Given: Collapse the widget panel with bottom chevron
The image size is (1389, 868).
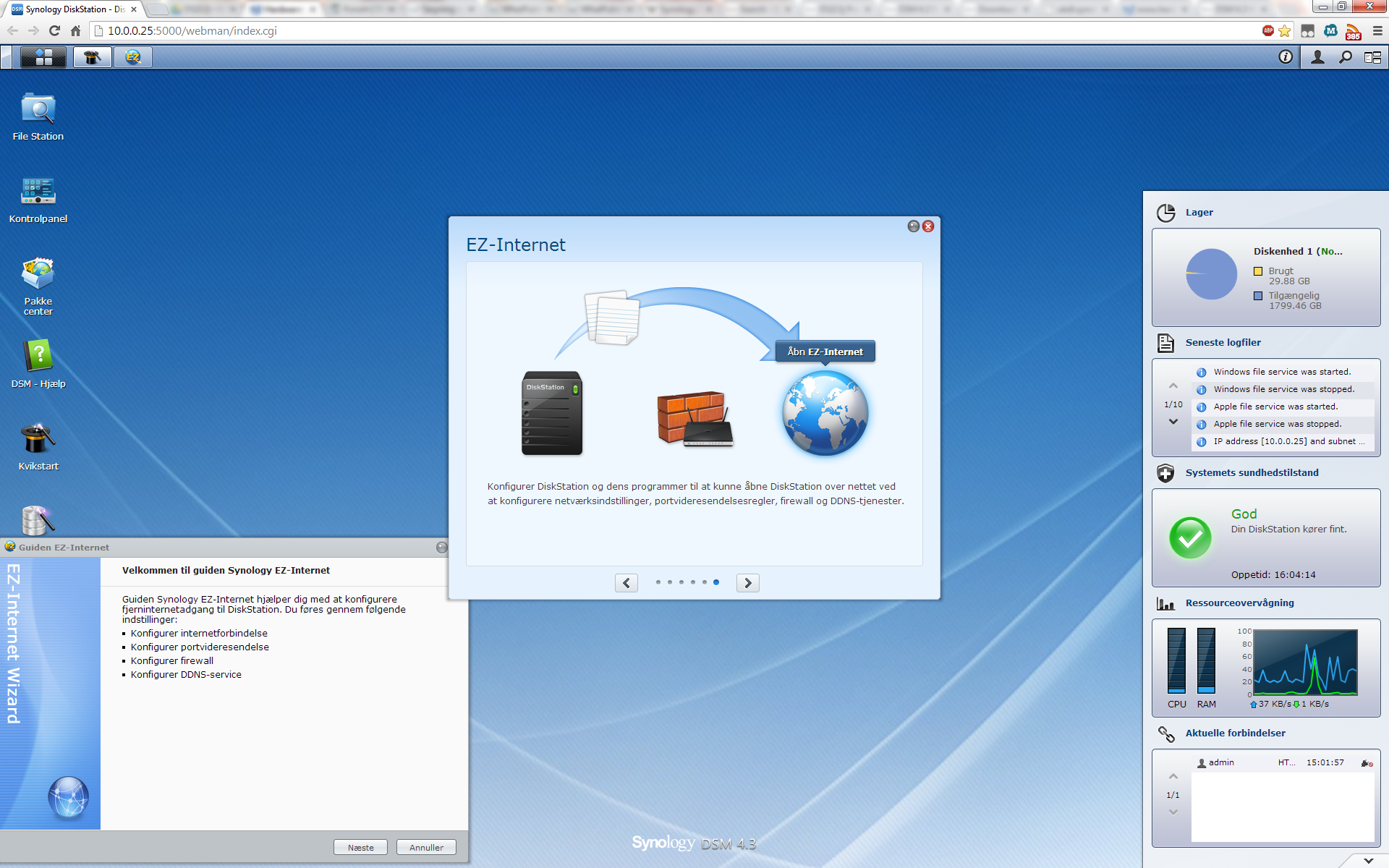Looking at the screenshot, I should click(1368, 861).
